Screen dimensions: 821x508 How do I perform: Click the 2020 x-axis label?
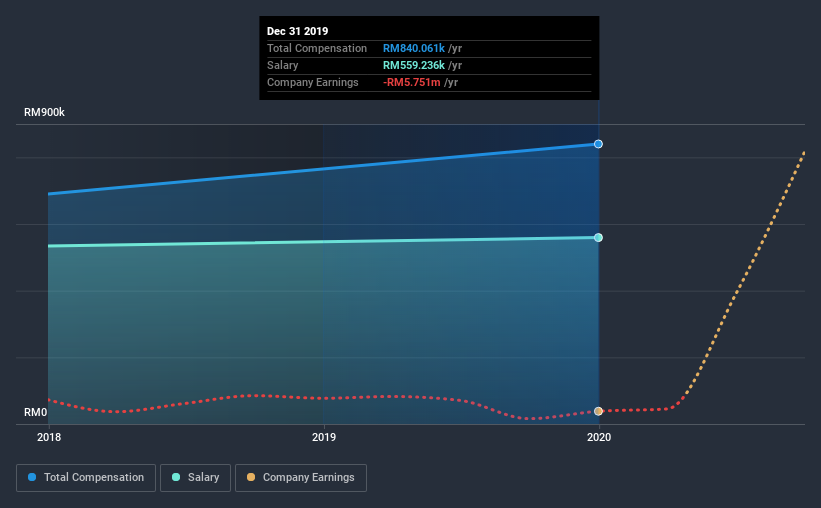point(598,437)
